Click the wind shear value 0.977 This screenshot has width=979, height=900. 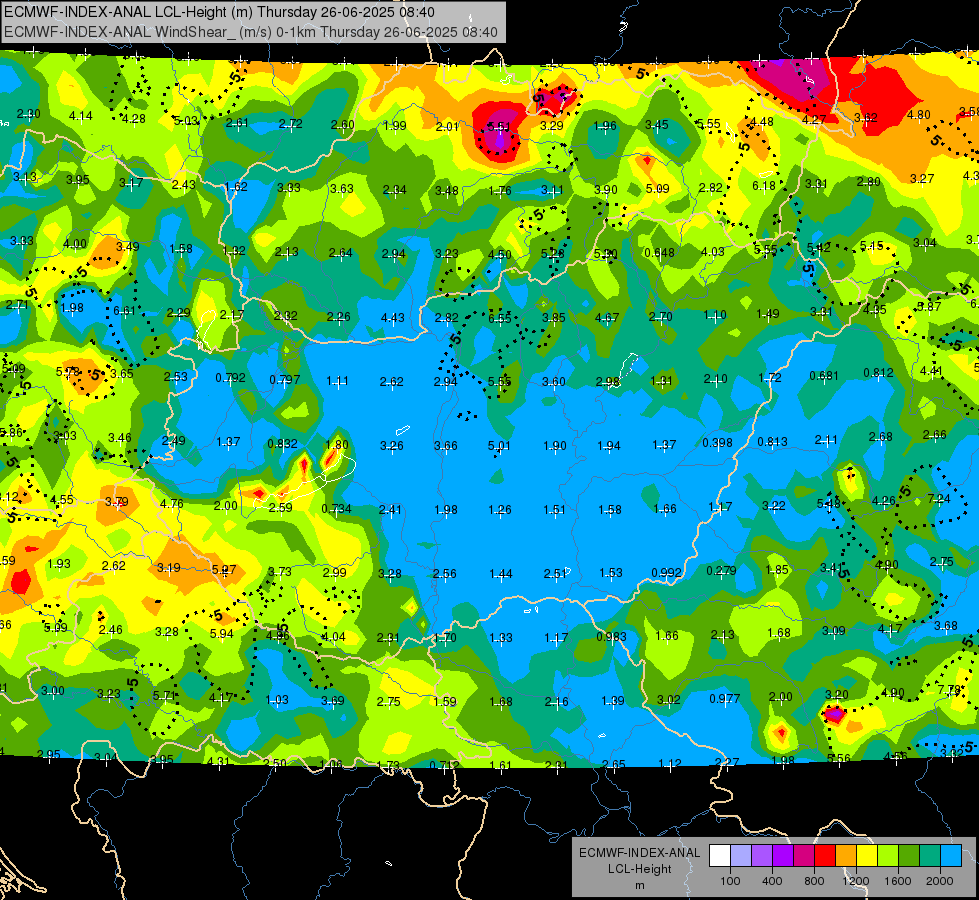pos(724,698)
